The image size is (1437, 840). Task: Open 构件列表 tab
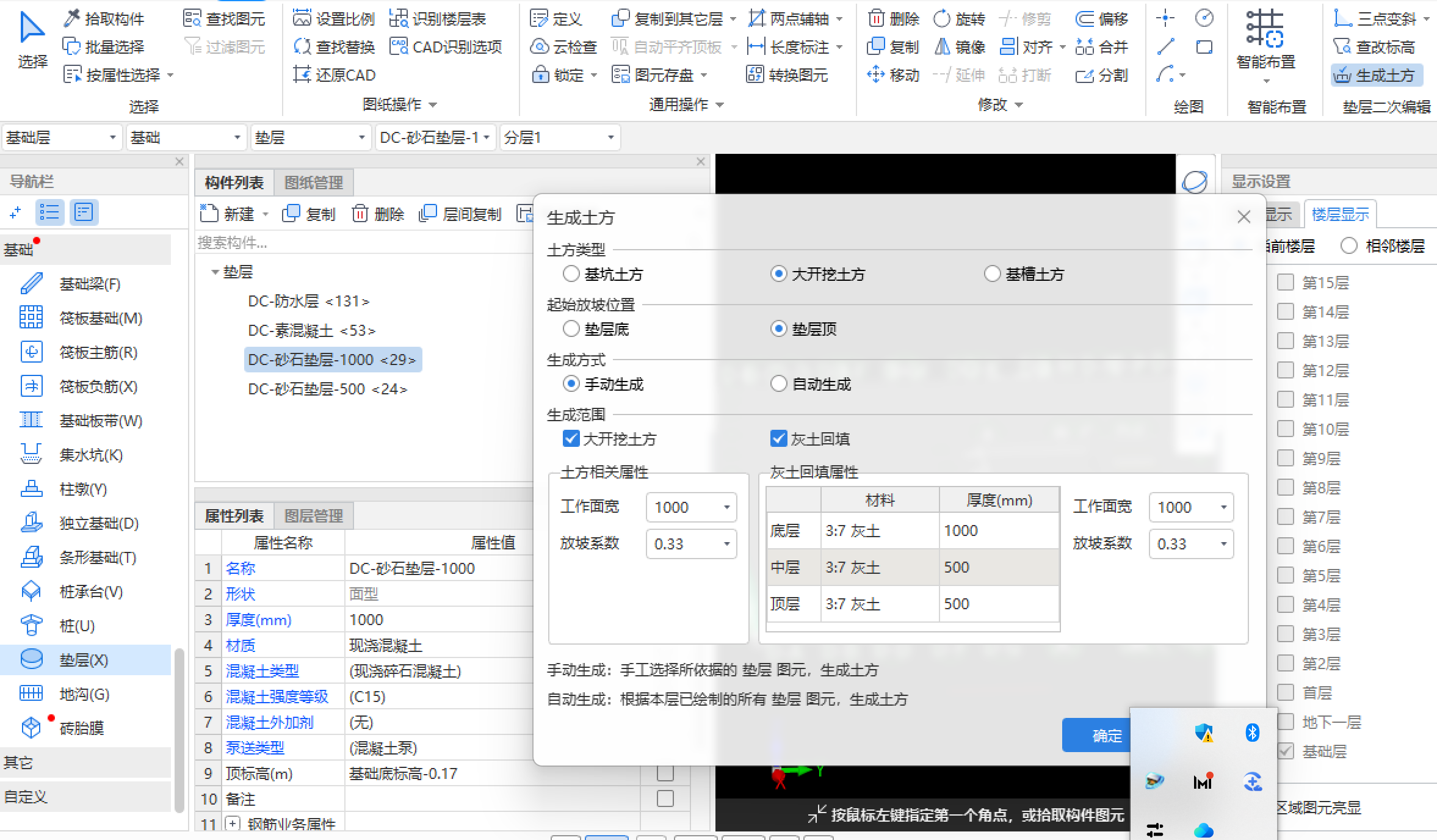[x=234, y=183]
